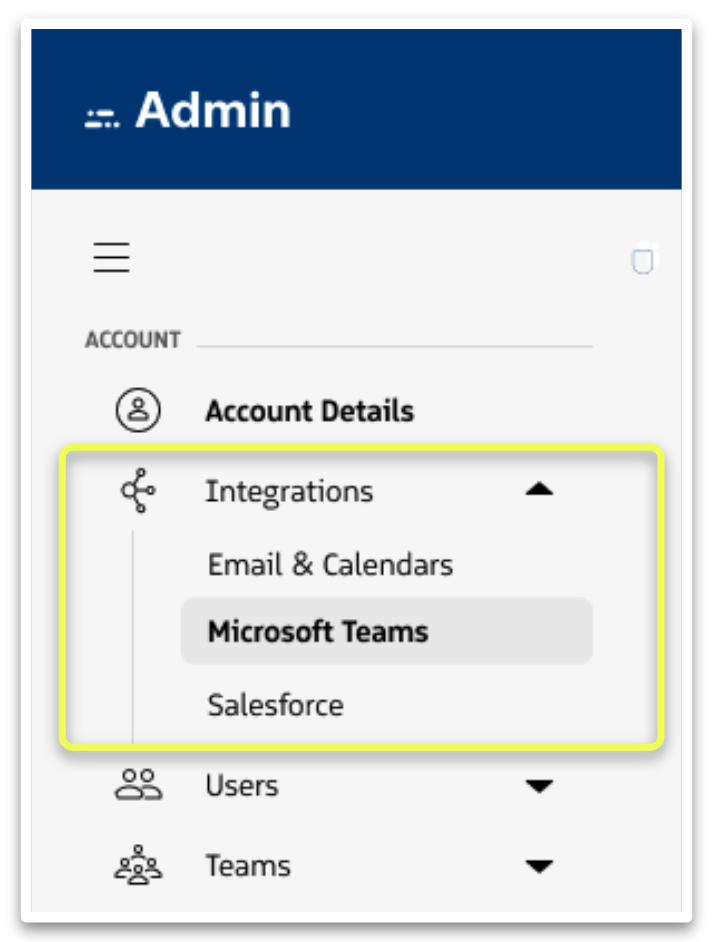Navigate to the Salesforce integration
714x942 pixels.
275,705
